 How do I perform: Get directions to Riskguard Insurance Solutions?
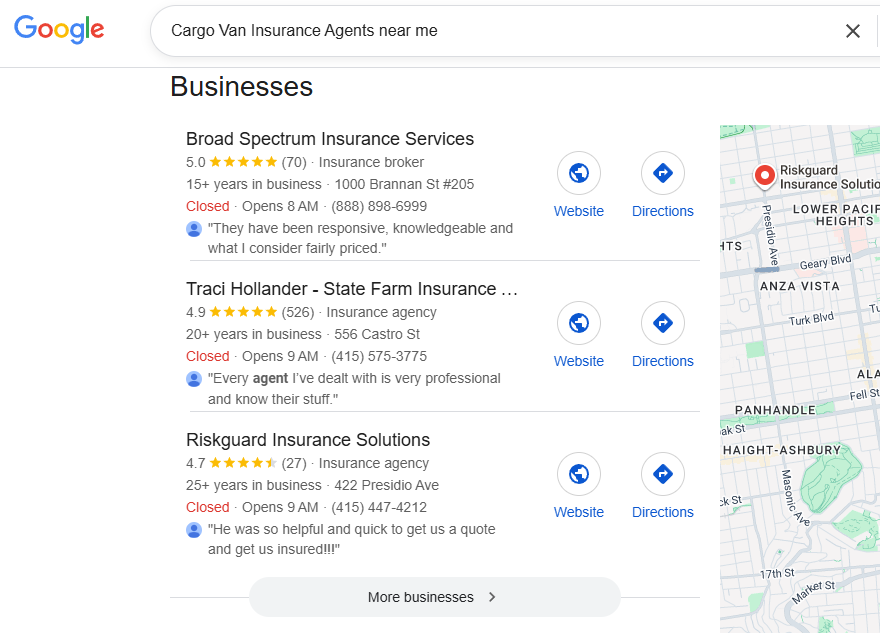[663, 475]
